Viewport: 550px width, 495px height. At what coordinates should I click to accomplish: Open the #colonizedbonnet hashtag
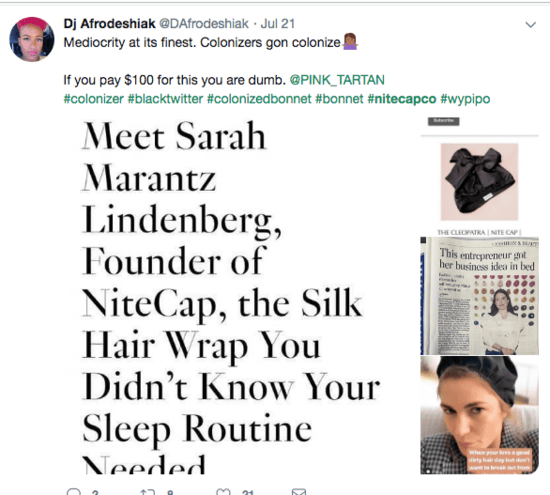(259, 99)
